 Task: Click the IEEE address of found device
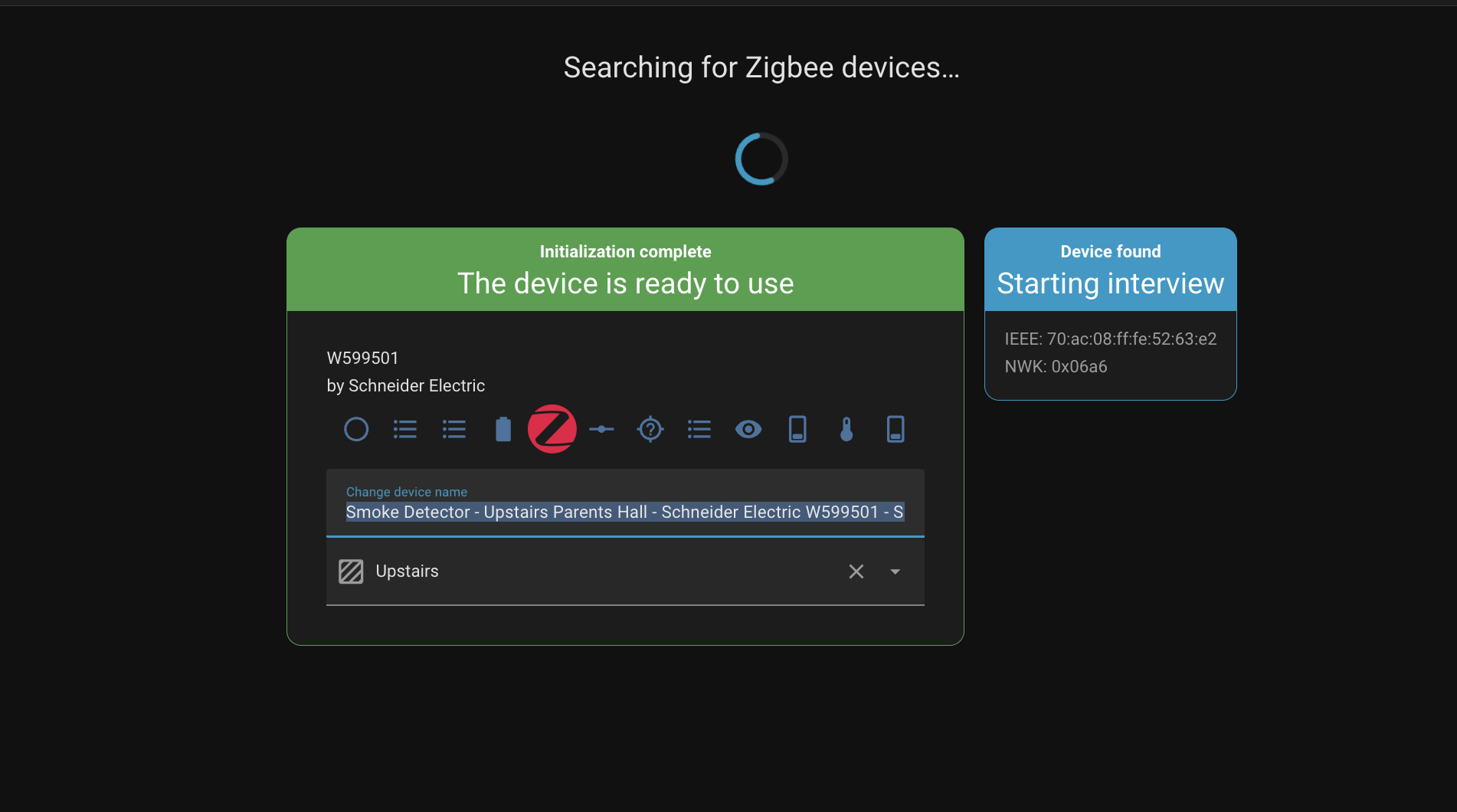tap(1110, 339)
